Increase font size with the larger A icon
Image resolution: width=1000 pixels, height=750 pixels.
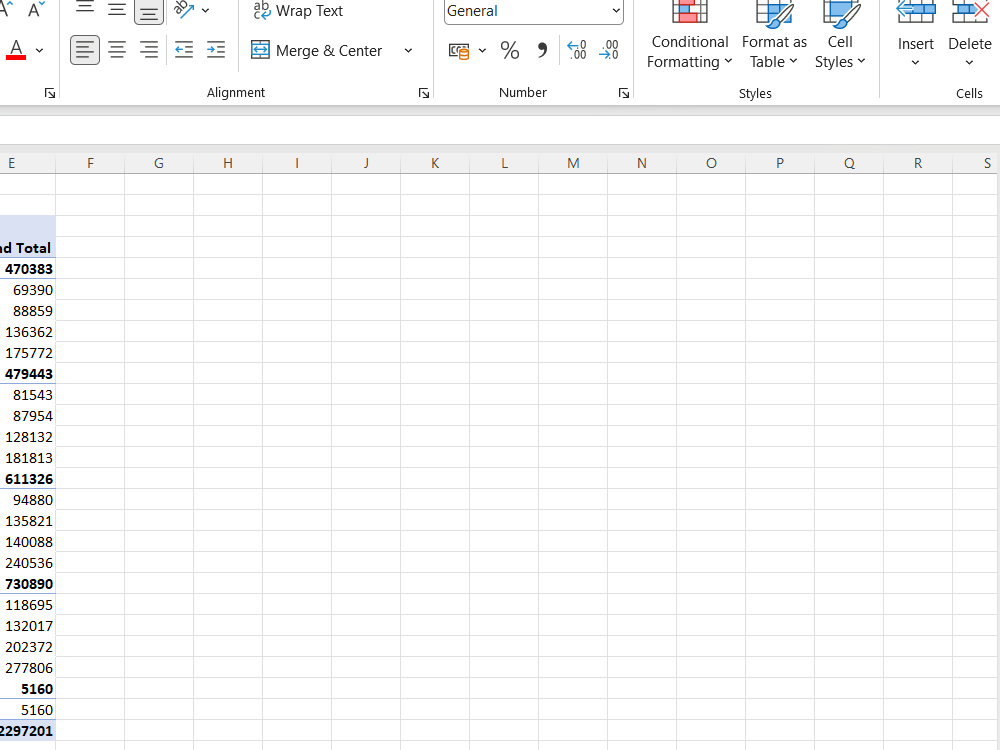click(x=5, y=8)
